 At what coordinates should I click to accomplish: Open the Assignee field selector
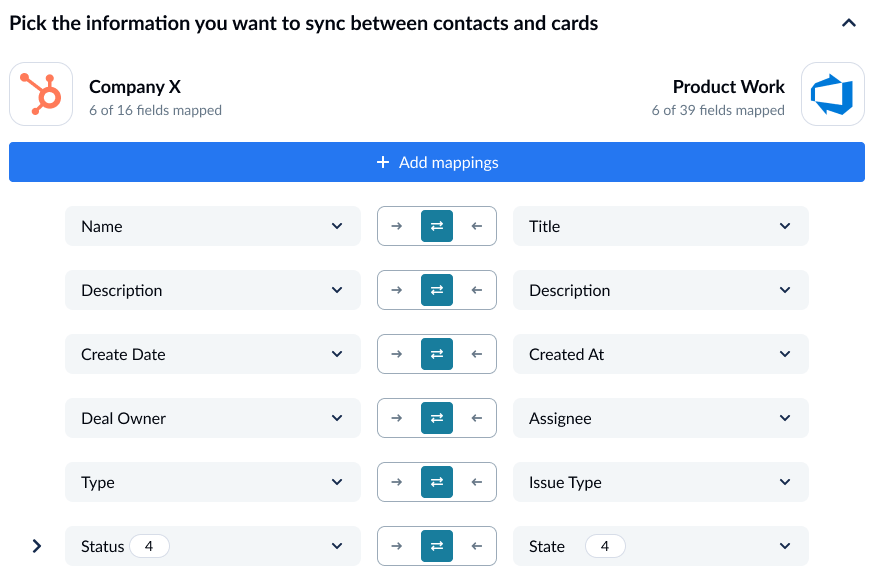660,418
